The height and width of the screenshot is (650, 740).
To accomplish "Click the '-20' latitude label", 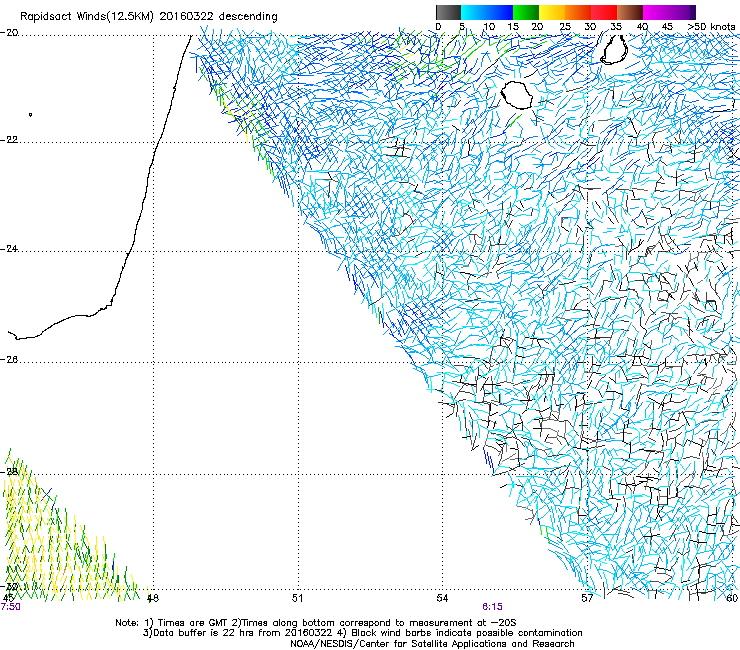I will (9, 33).
